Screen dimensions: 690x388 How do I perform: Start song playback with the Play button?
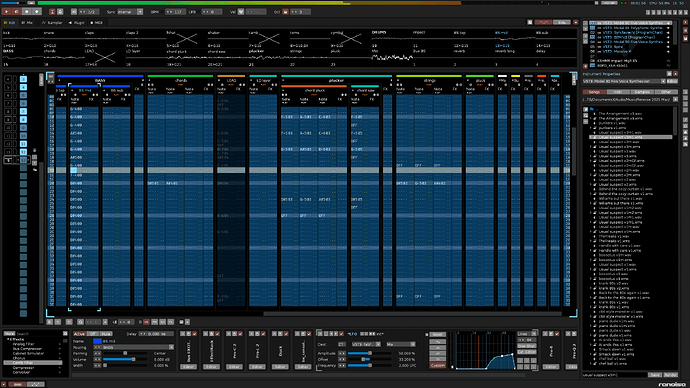tap(7, 12)
